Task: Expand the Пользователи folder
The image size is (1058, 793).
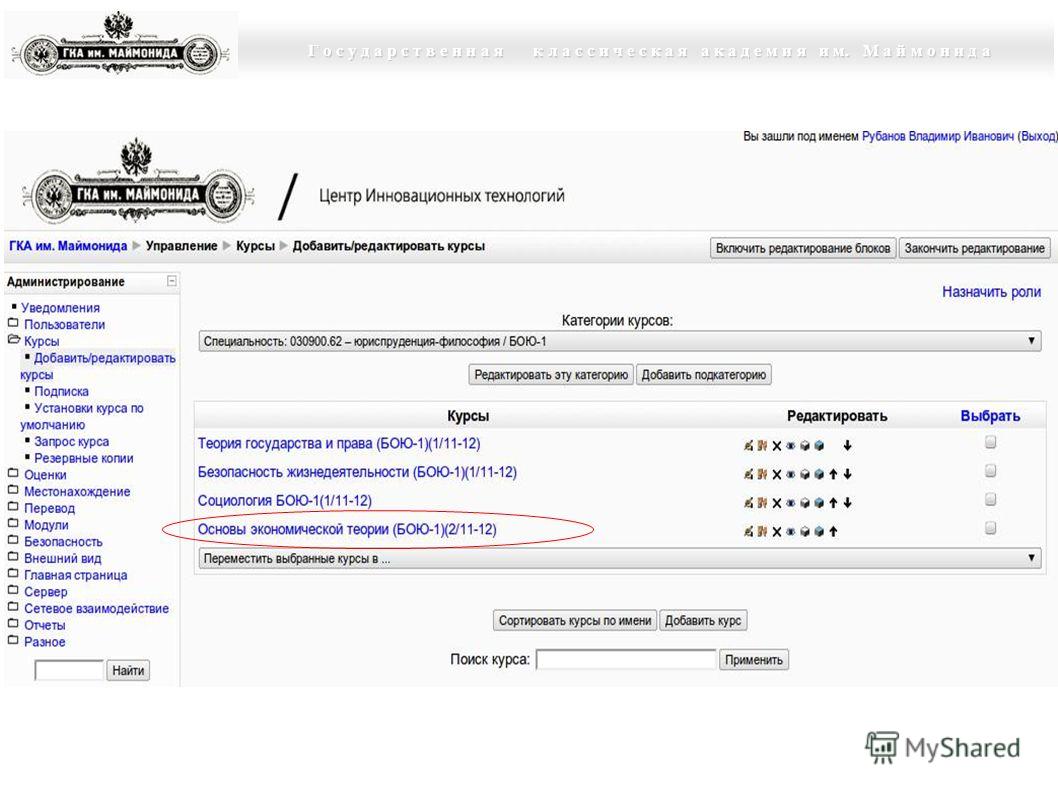Action: click(13, 323)
